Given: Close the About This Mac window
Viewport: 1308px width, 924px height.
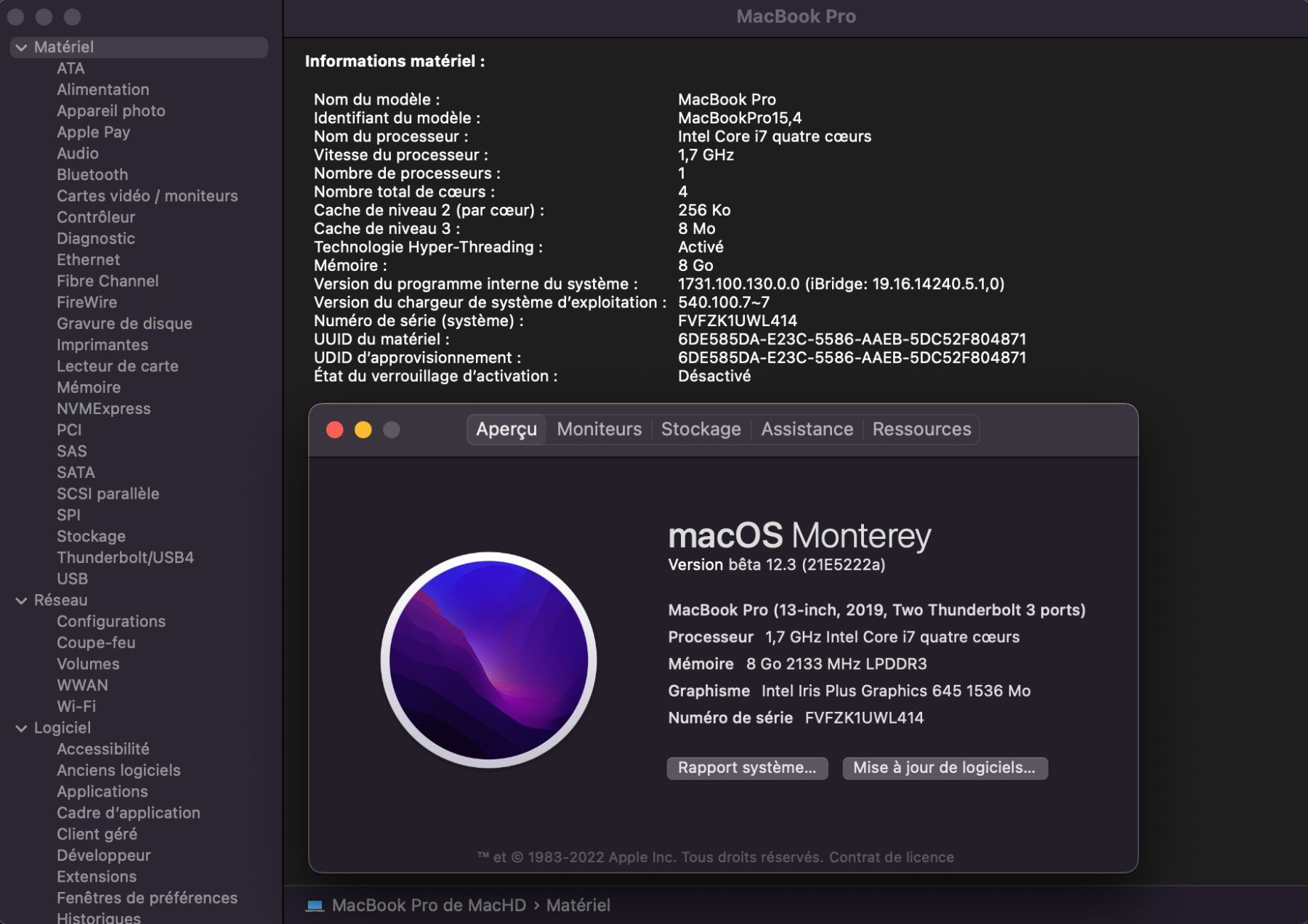Looking at the screenshot, I should (335, 430).
